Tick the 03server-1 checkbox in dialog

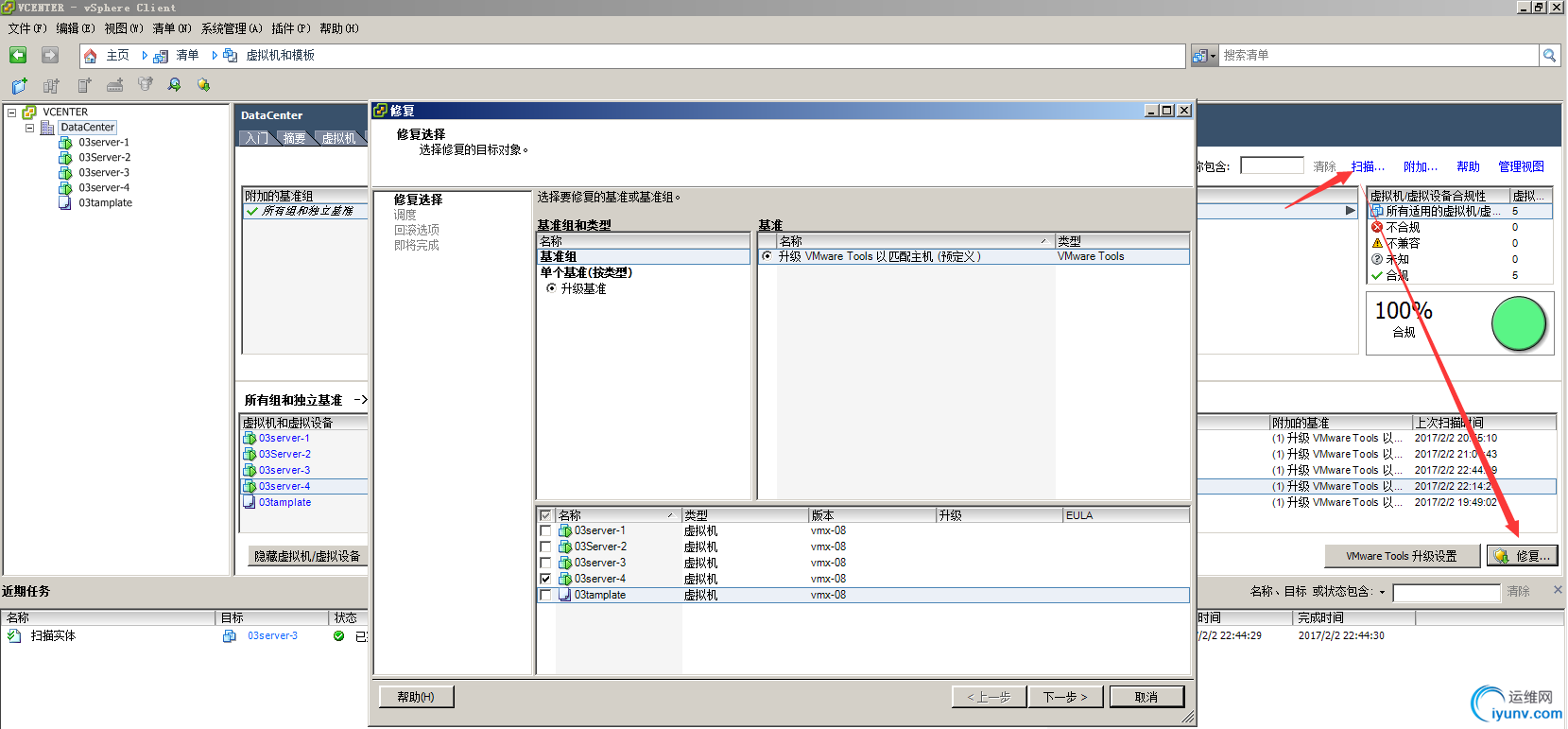545,531
